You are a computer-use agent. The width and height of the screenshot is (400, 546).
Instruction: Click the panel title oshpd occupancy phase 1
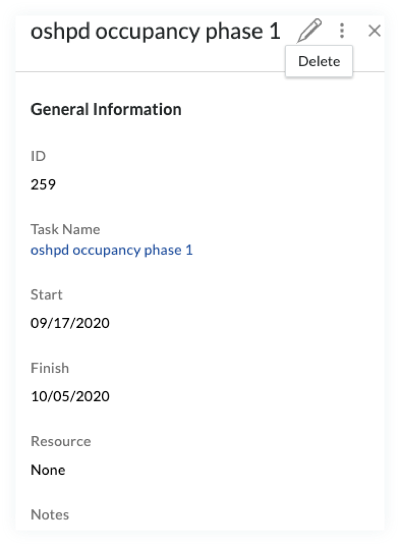pos(155,32)
